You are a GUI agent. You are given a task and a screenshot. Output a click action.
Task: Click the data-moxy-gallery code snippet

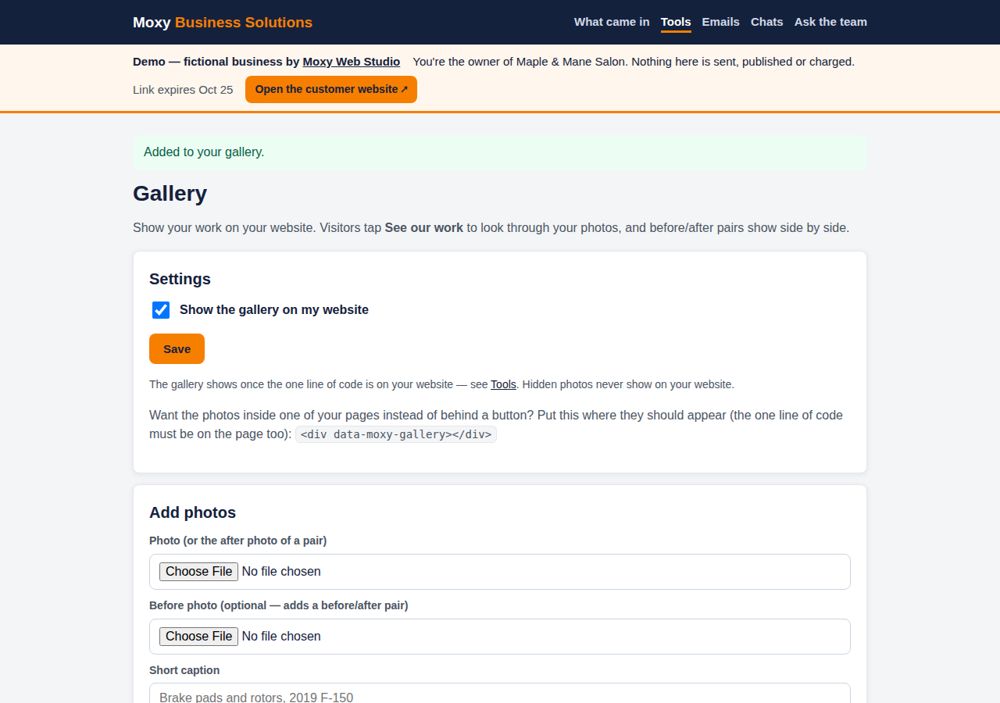[x=396, y=434]
